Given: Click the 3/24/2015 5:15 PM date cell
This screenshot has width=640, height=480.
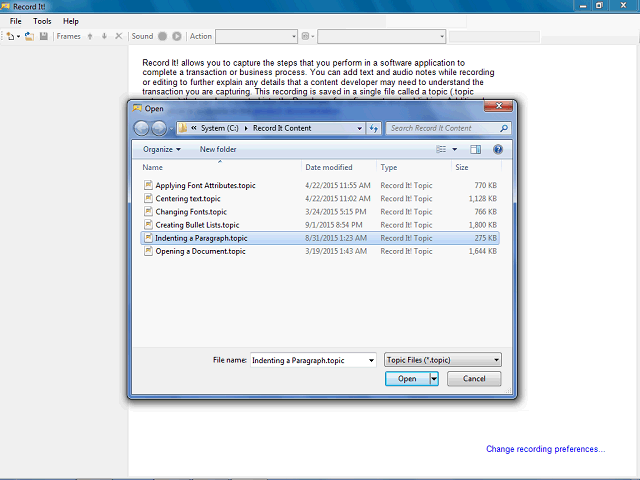Looking at the screenshot, I should tap(336, 212).
